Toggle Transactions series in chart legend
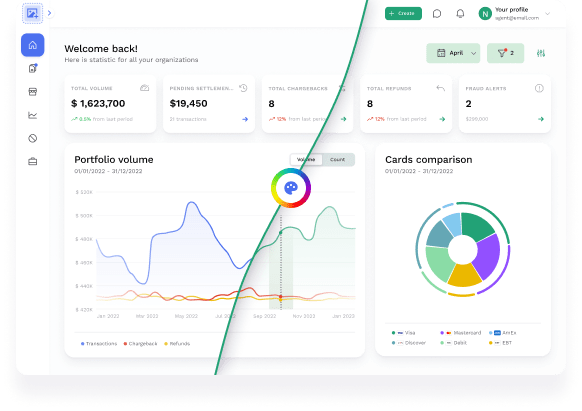This screenshot has width=582, height=411. 99,343
